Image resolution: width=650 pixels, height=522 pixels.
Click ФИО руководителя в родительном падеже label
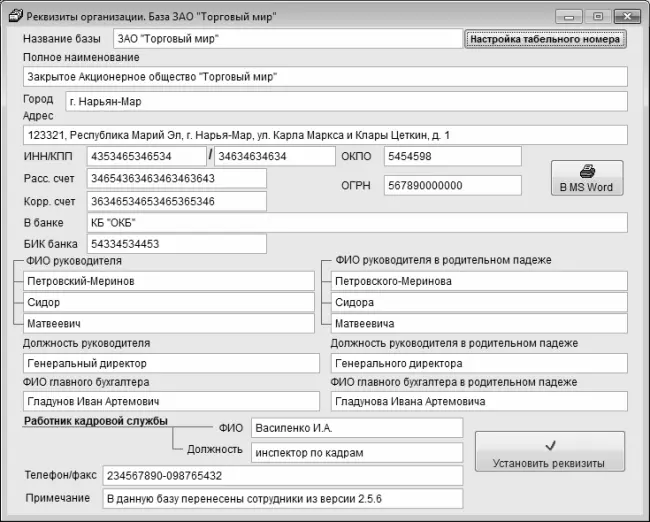tap(443, 260)
